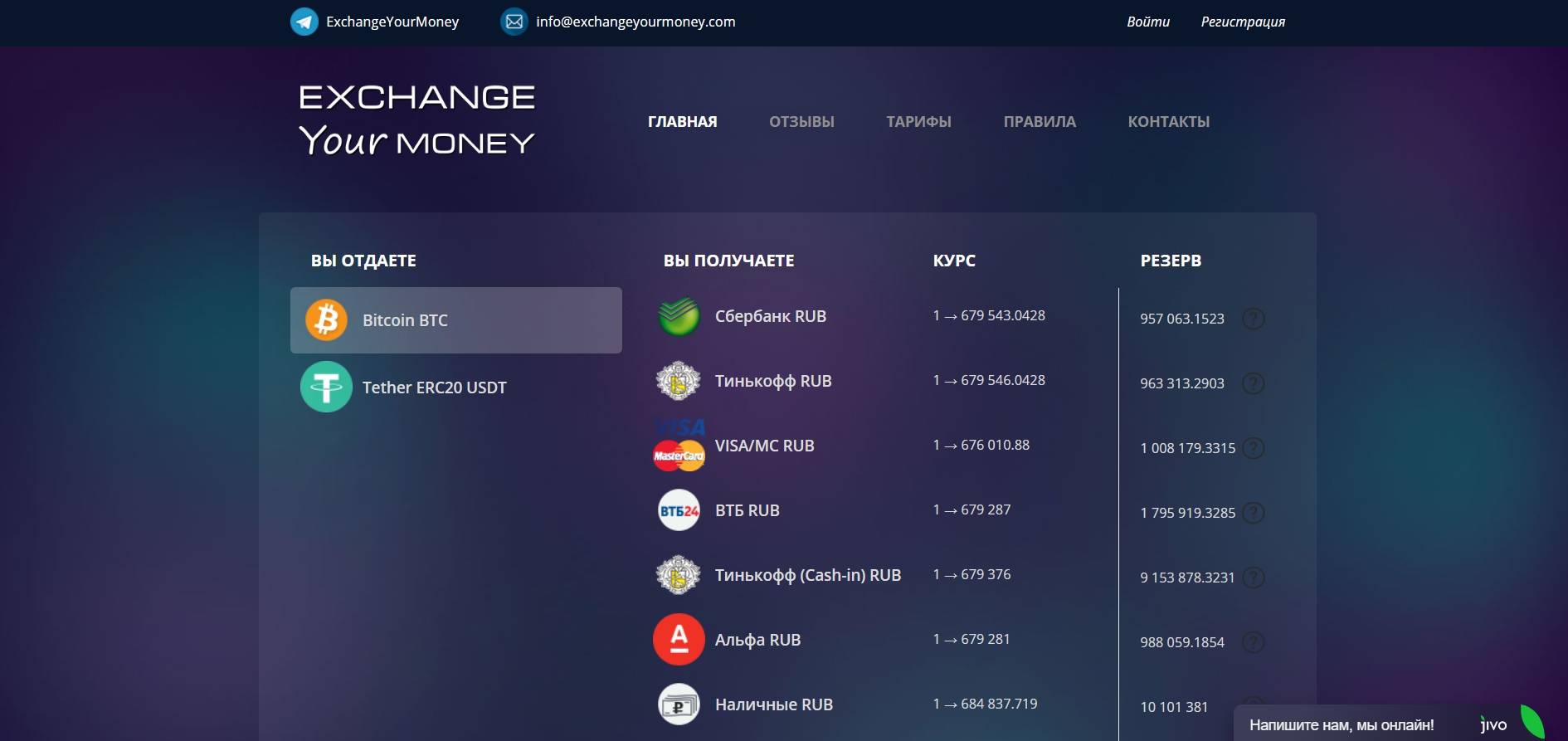
Task: Open the Telegram icon for ExchangeYourMoney
Action: (304, 22)
